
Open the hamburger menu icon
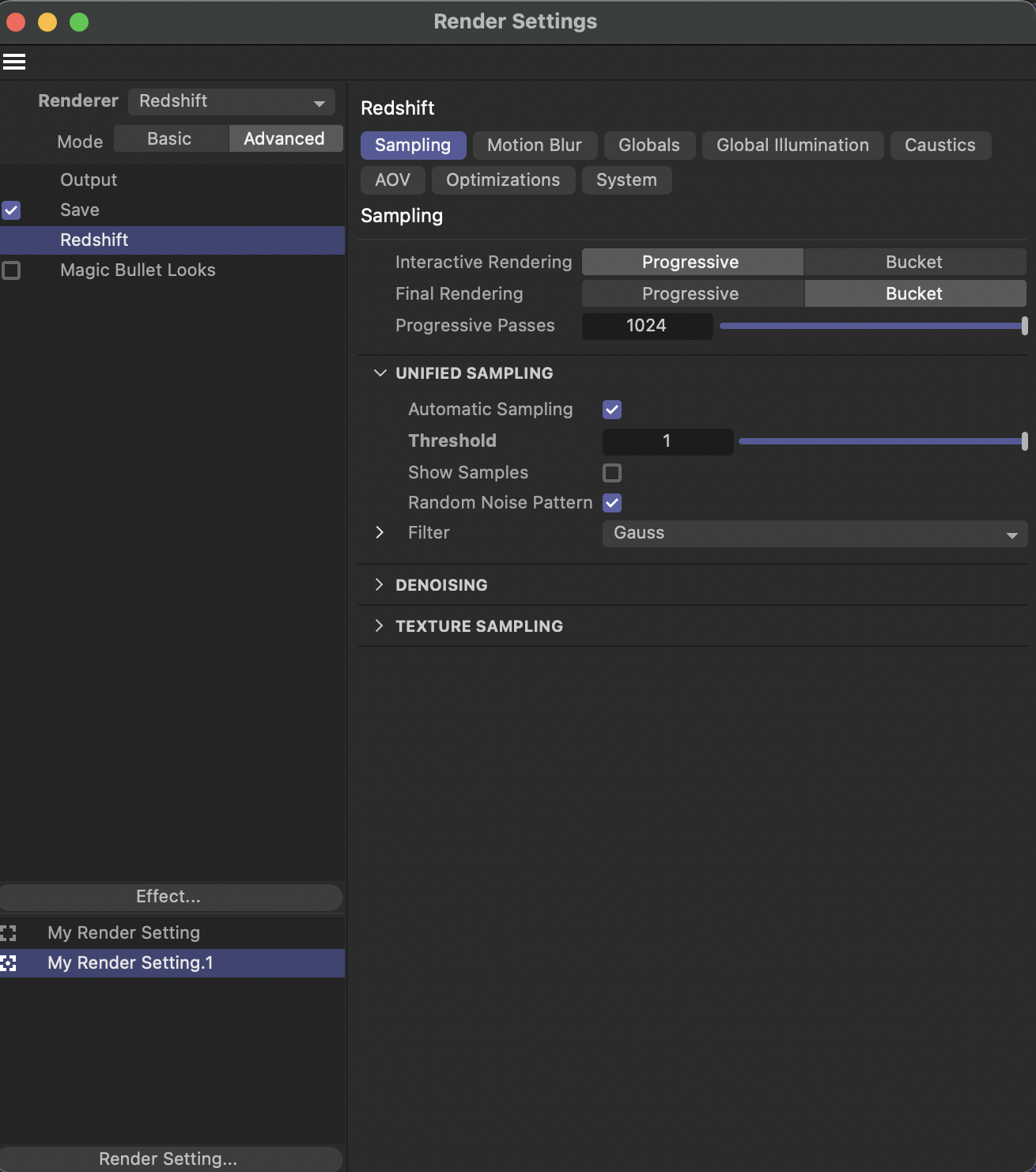coord(14,61)
